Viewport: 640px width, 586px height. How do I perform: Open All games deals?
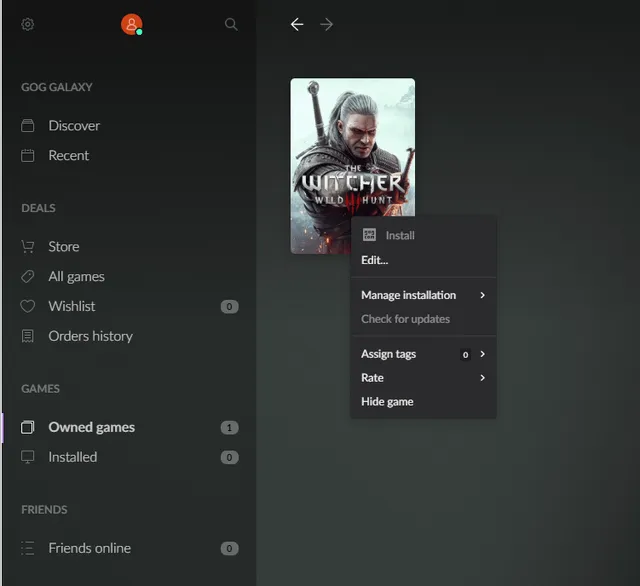pos(76,277)
